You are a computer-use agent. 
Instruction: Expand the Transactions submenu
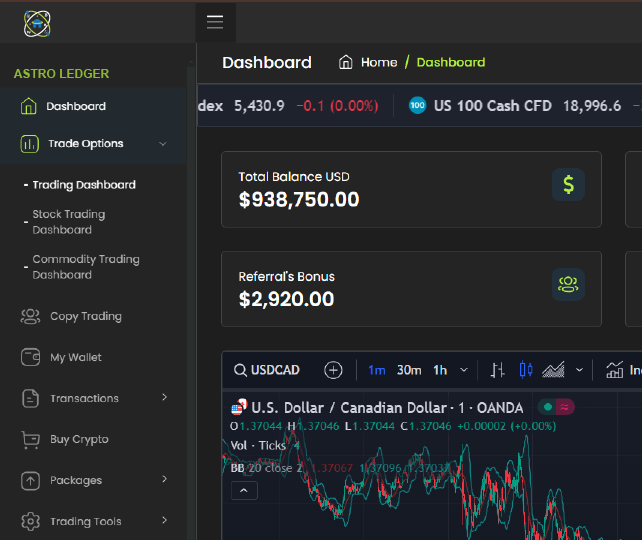click(x=164, y=398)
